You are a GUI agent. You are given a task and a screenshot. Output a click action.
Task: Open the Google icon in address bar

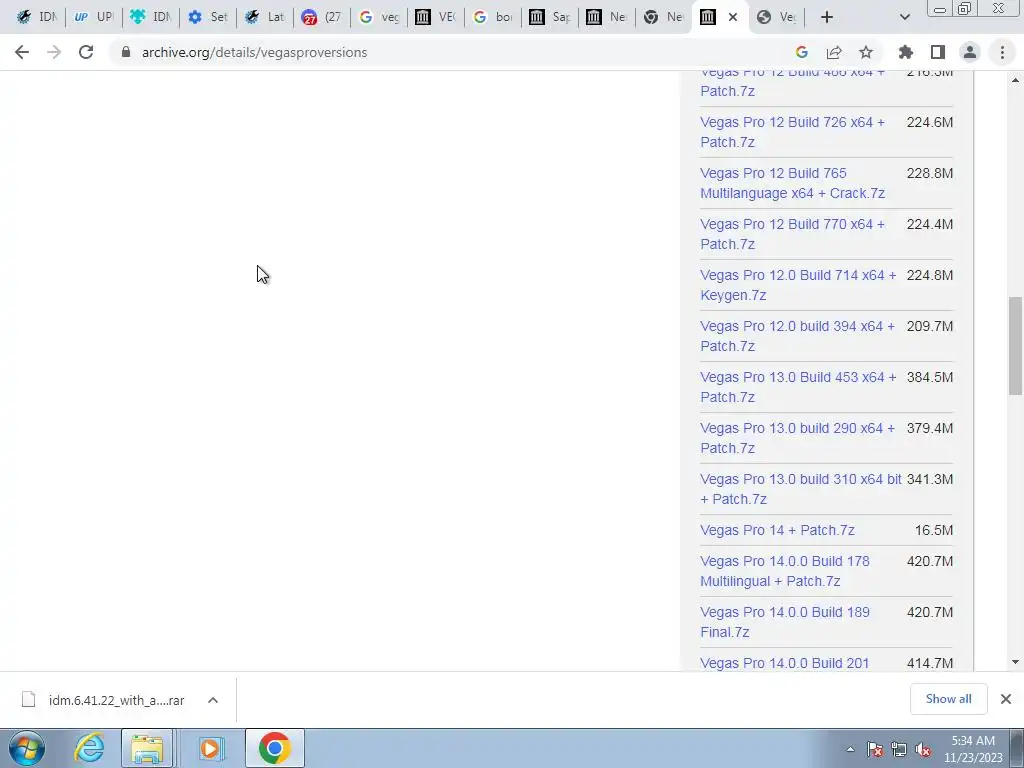802,52
